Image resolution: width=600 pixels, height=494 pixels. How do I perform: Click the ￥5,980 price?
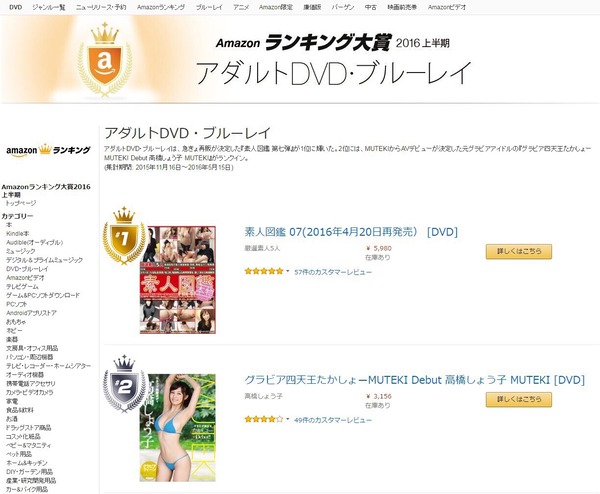coord(378,248)
